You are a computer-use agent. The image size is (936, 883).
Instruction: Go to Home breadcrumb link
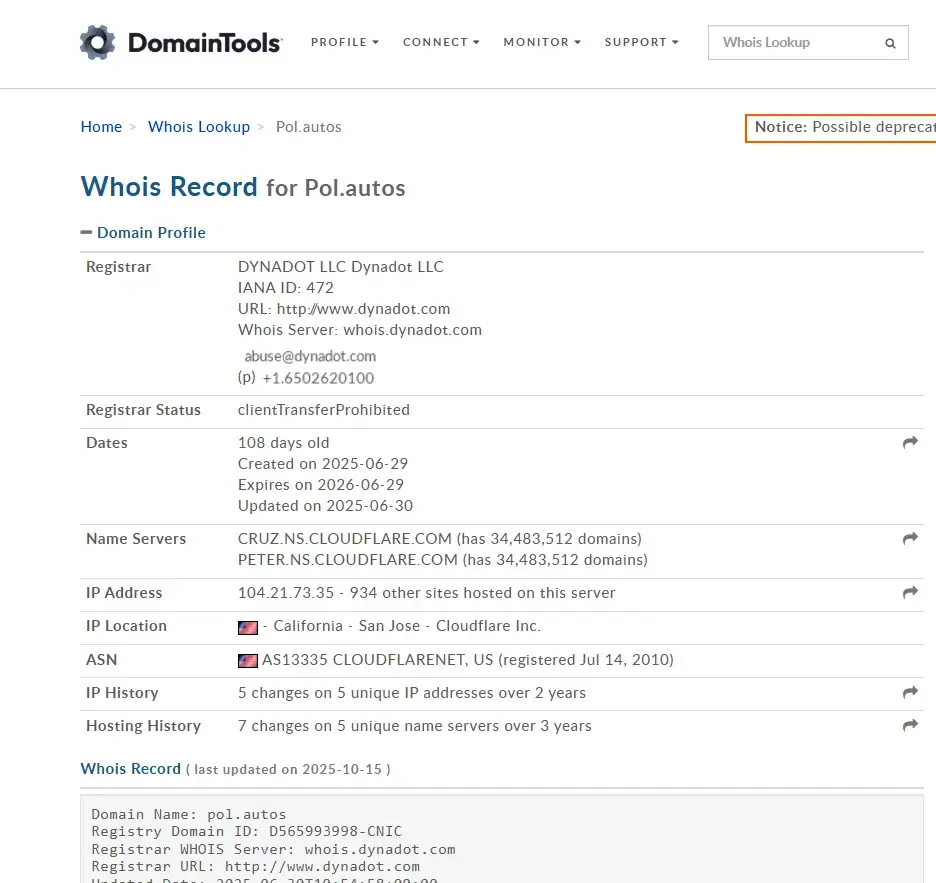coord(101,127)
